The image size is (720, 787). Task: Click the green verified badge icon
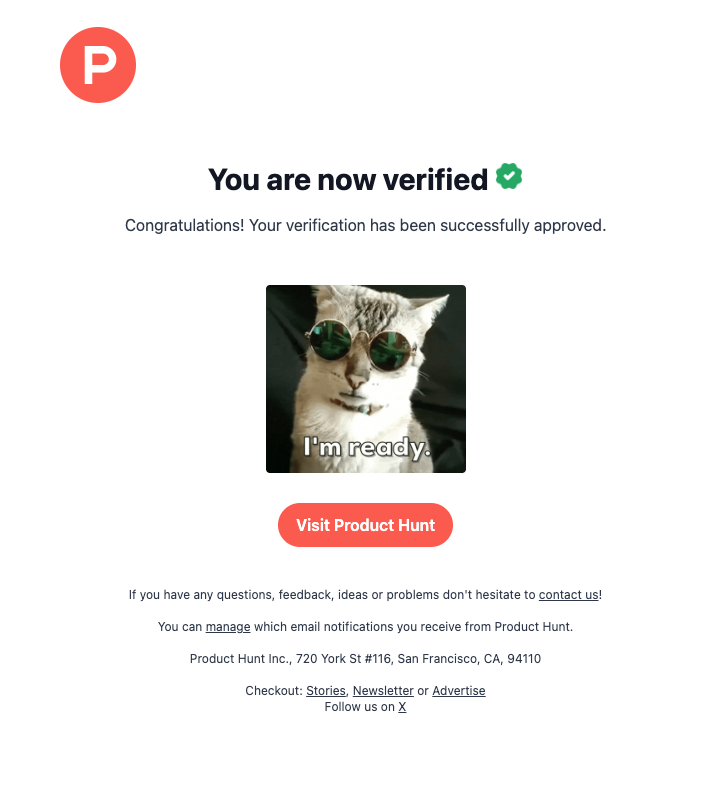click(x=509, y=177)
